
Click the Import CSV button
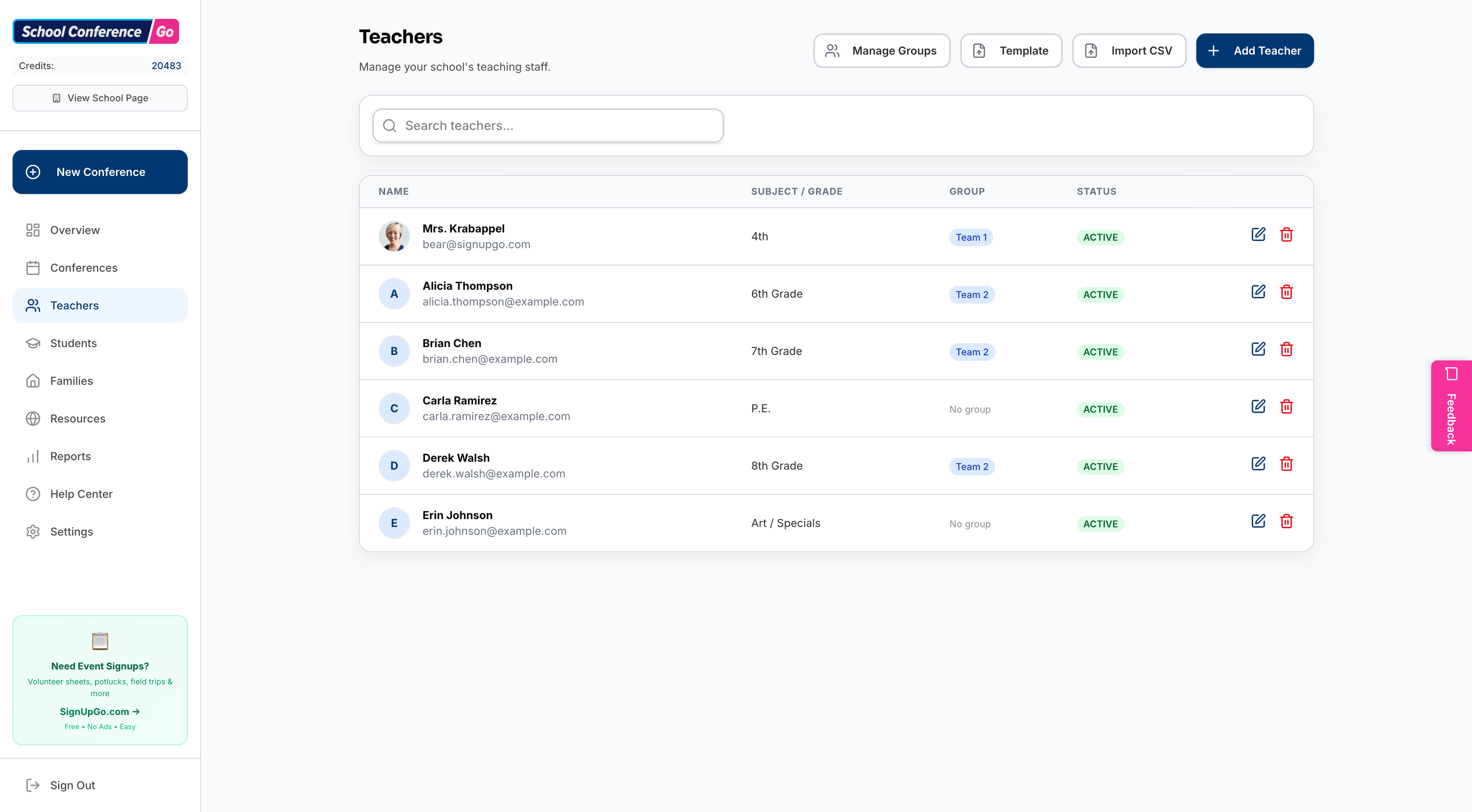point(1129,50)
